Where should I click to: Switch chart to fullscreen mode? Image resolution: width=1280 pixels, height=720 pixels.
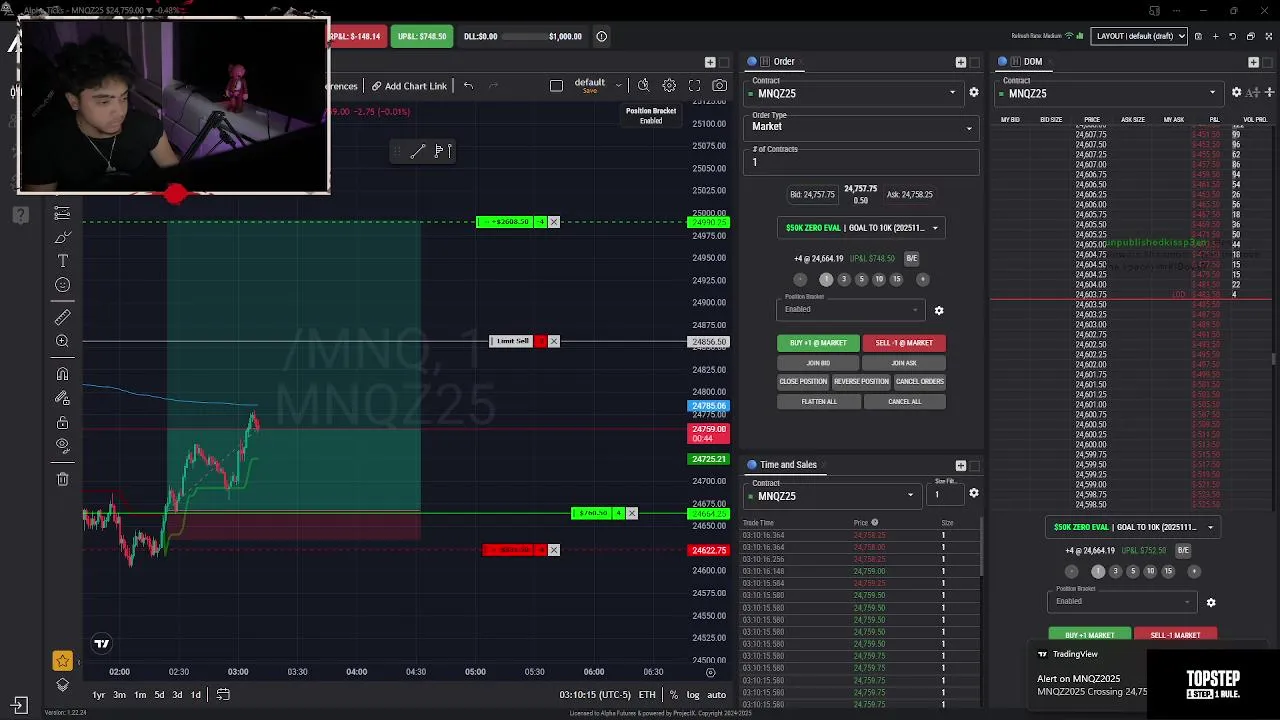click(x=694, y=86)
